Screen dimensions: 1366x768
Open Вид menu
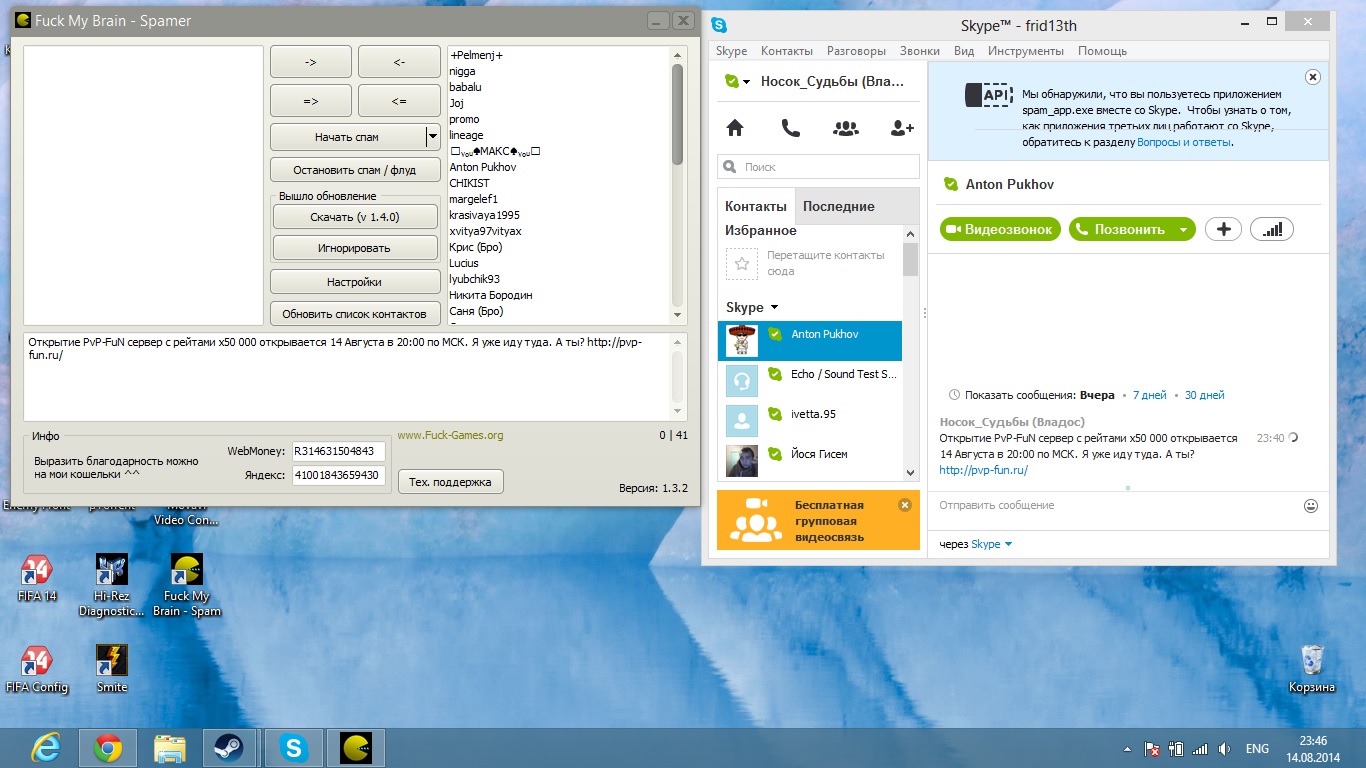pos(964,51)
